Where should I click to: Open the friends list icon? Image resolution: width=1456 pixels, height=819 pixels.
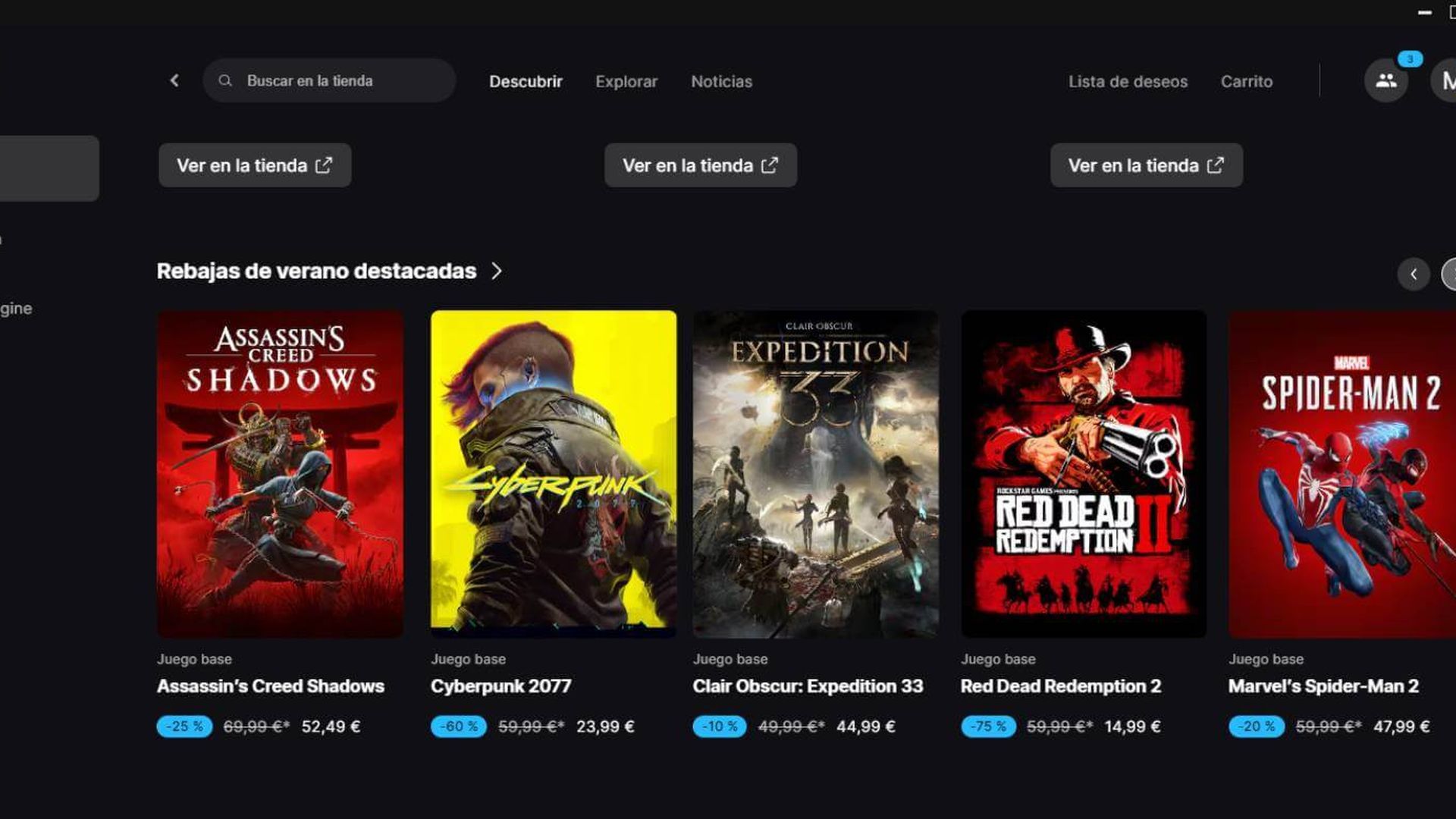(x=1385, y=80)
